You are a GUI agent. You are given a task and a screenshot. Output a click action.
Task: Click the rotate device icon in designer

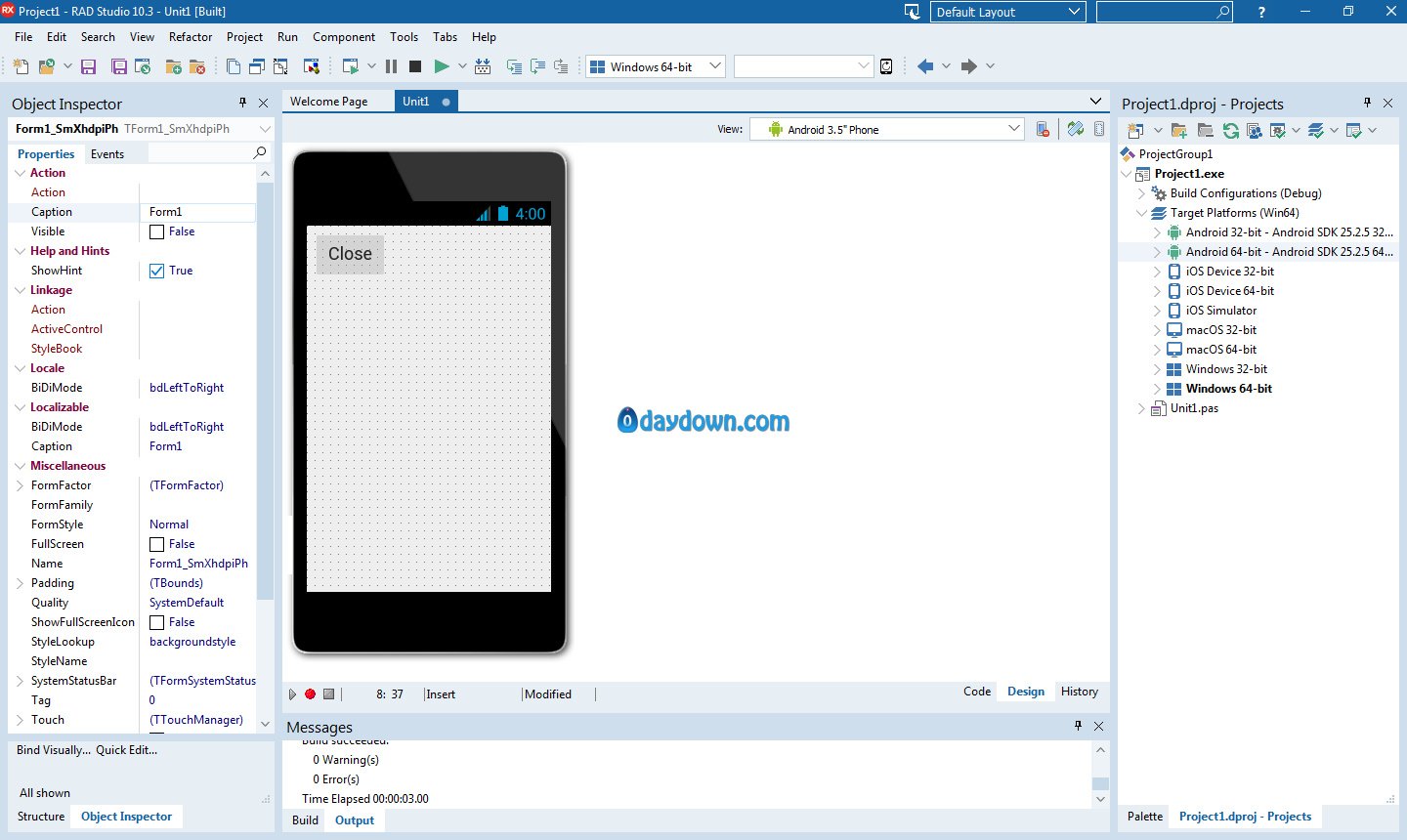(x=1076, y=129)
